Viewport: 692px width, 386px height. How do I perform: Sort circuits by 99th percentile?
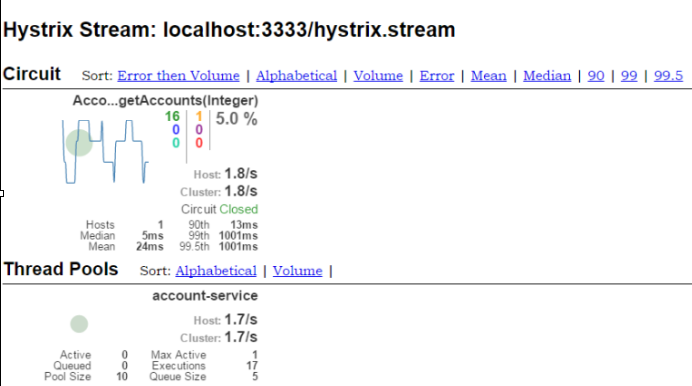[x=629, y=75]
